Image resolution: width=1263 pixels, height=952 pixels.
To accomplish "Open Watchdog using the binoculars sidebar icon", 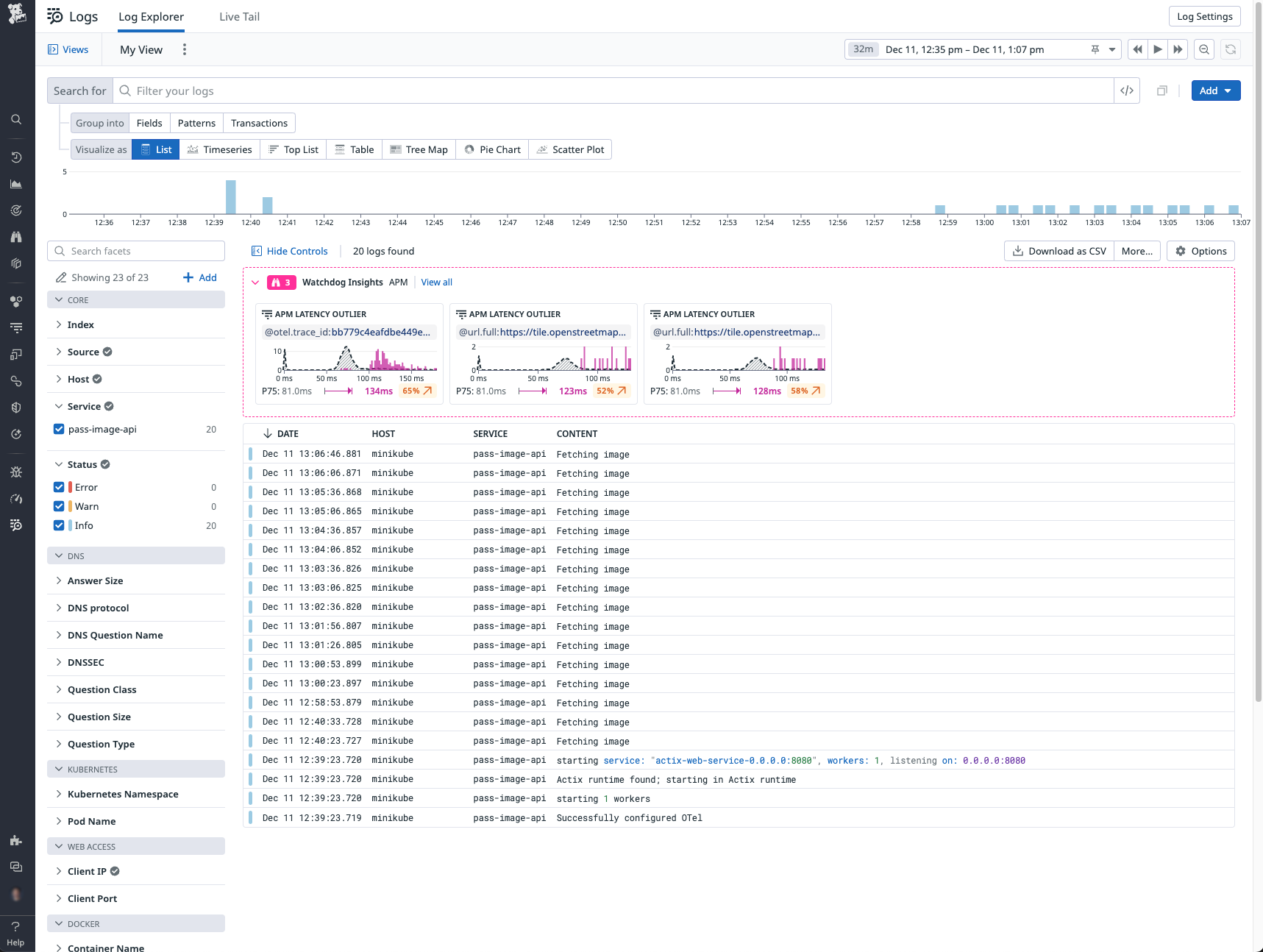I will (x=16, y=236).
